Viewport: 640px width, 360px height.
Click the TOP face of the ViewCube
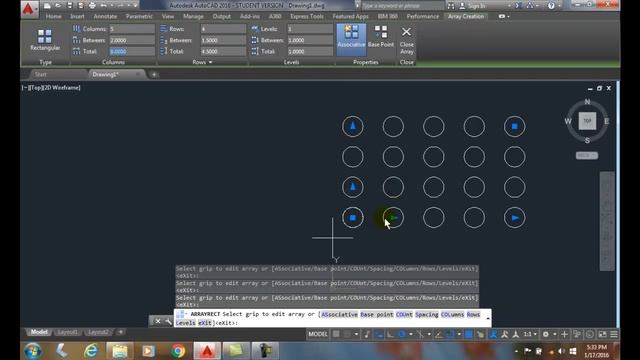click(x=587, y=121)
